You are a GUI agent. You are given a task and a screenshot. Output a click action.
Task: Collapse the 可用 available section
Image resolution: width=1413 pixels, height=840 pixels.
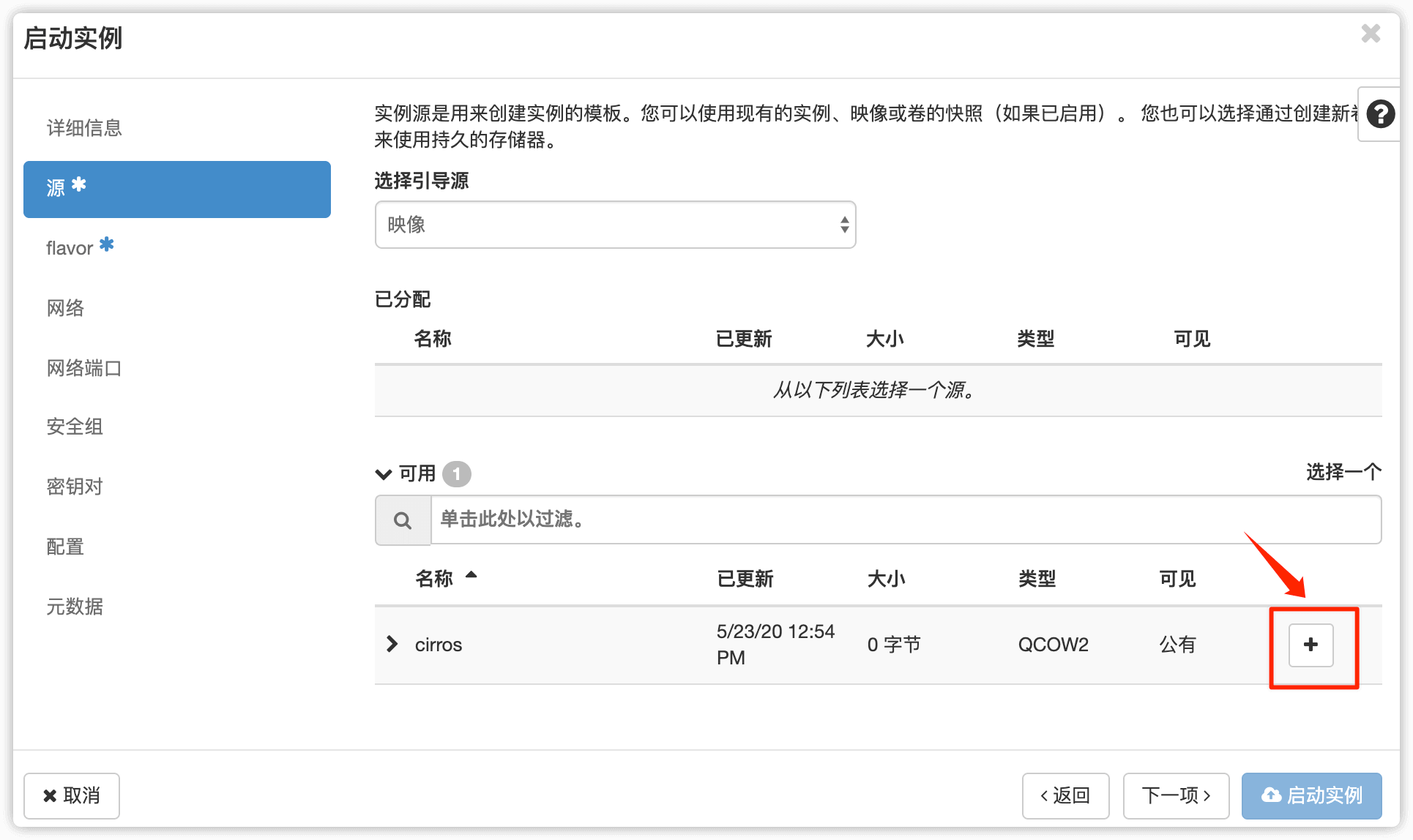point(384,474)
